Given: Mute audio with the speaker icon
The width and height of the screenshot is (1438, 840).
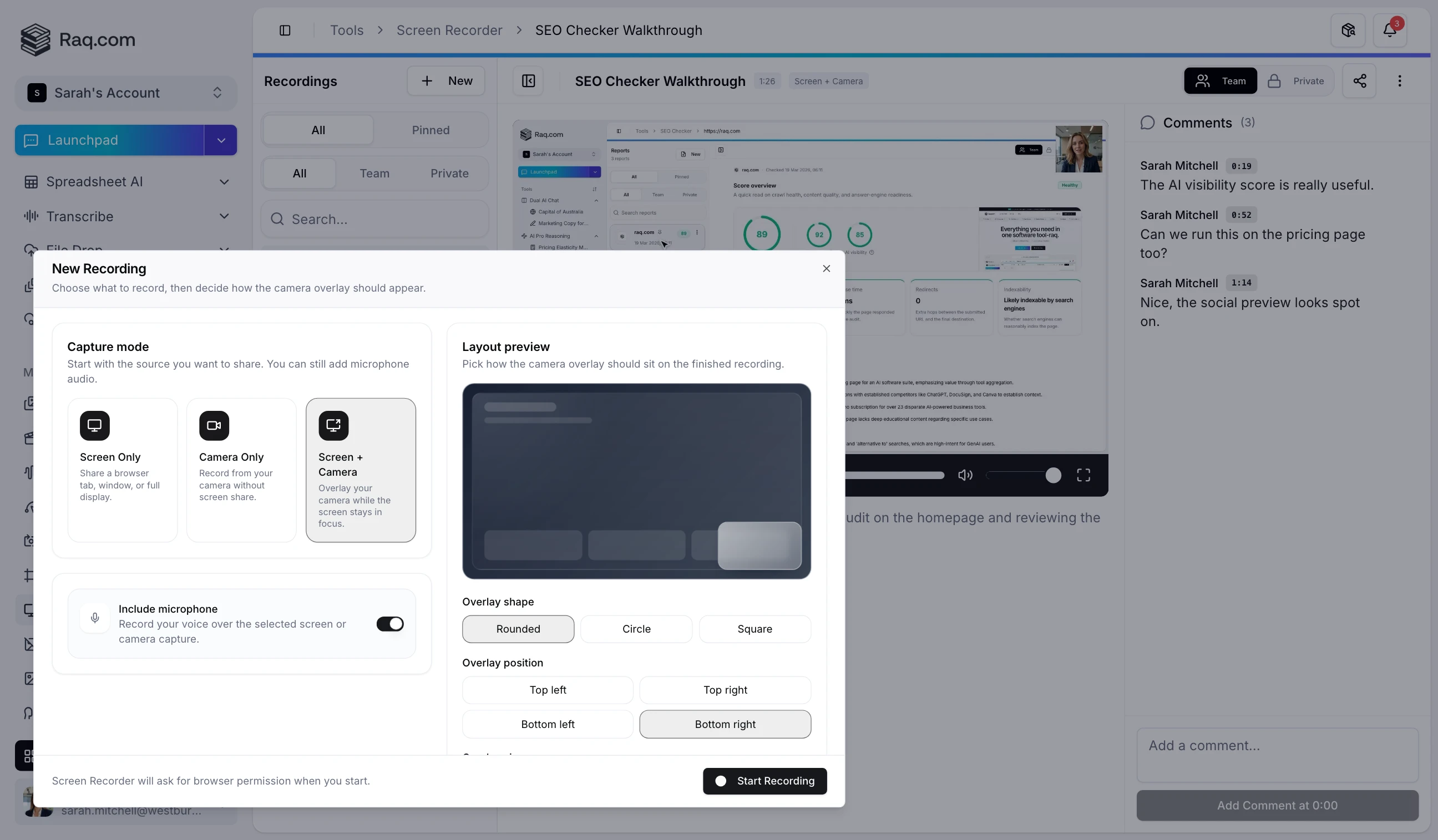Looking at the screenshot, I should coord(965,475).
